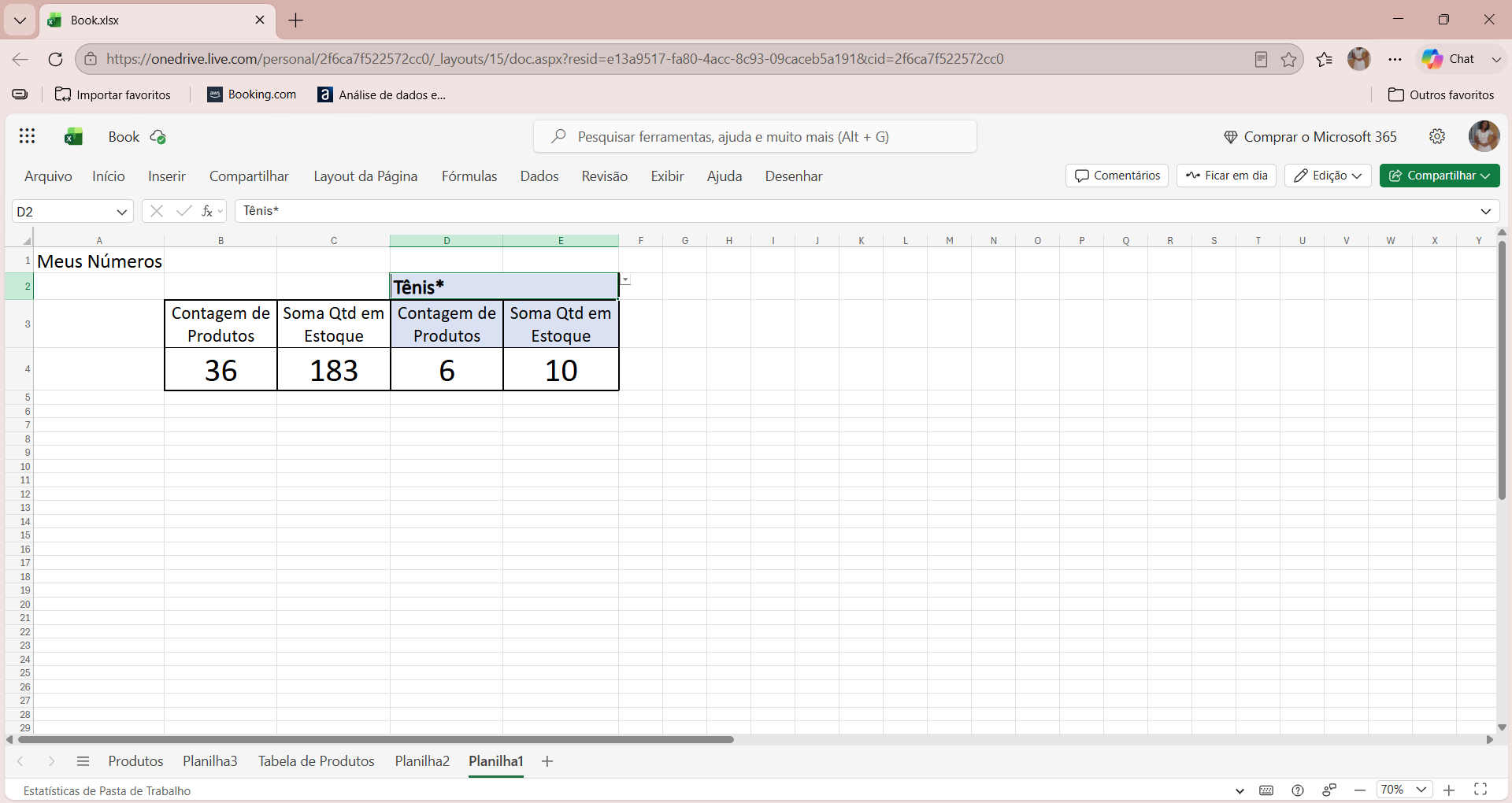Open browser menu three-dots icon
Screen dimensions: 1512x803
(x=1395, y=59)
